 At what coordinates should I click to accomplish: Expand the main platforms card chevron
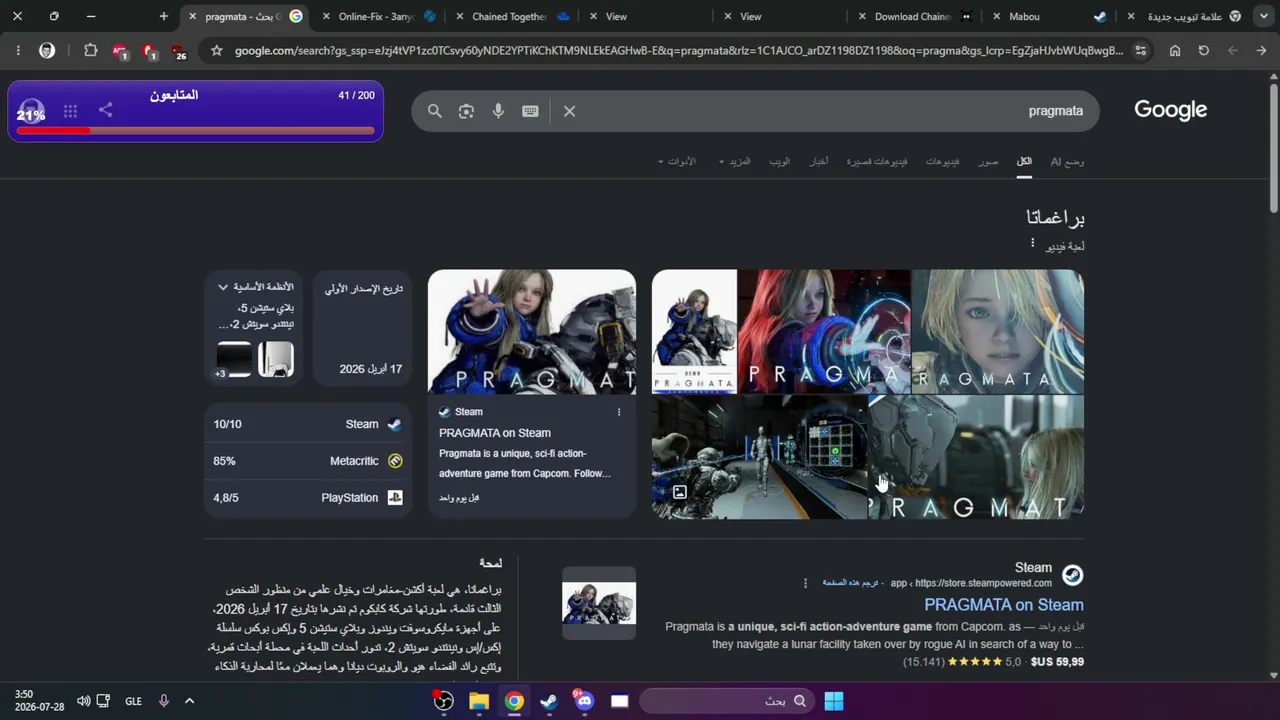click(x=223, y=287)
